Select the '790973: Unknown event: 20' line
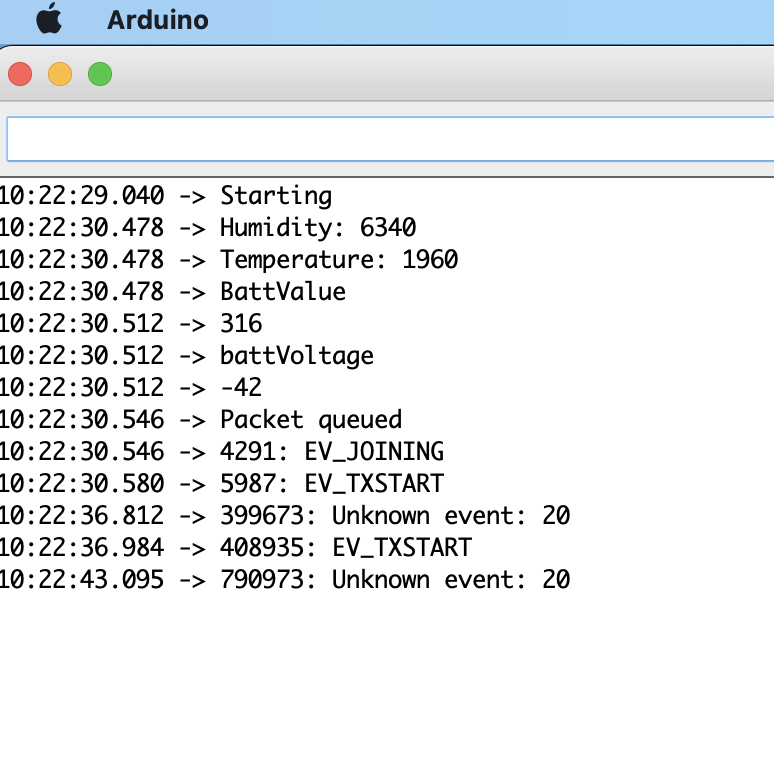Screen dimensions: 774x760 coord(285,580)
